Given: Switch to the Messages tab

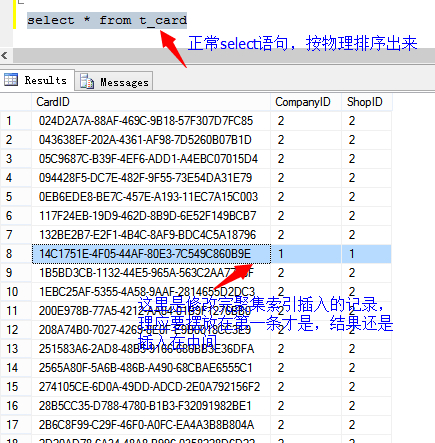Looking at the screenshot, I should pyautogui.click(x=114, y=81).
